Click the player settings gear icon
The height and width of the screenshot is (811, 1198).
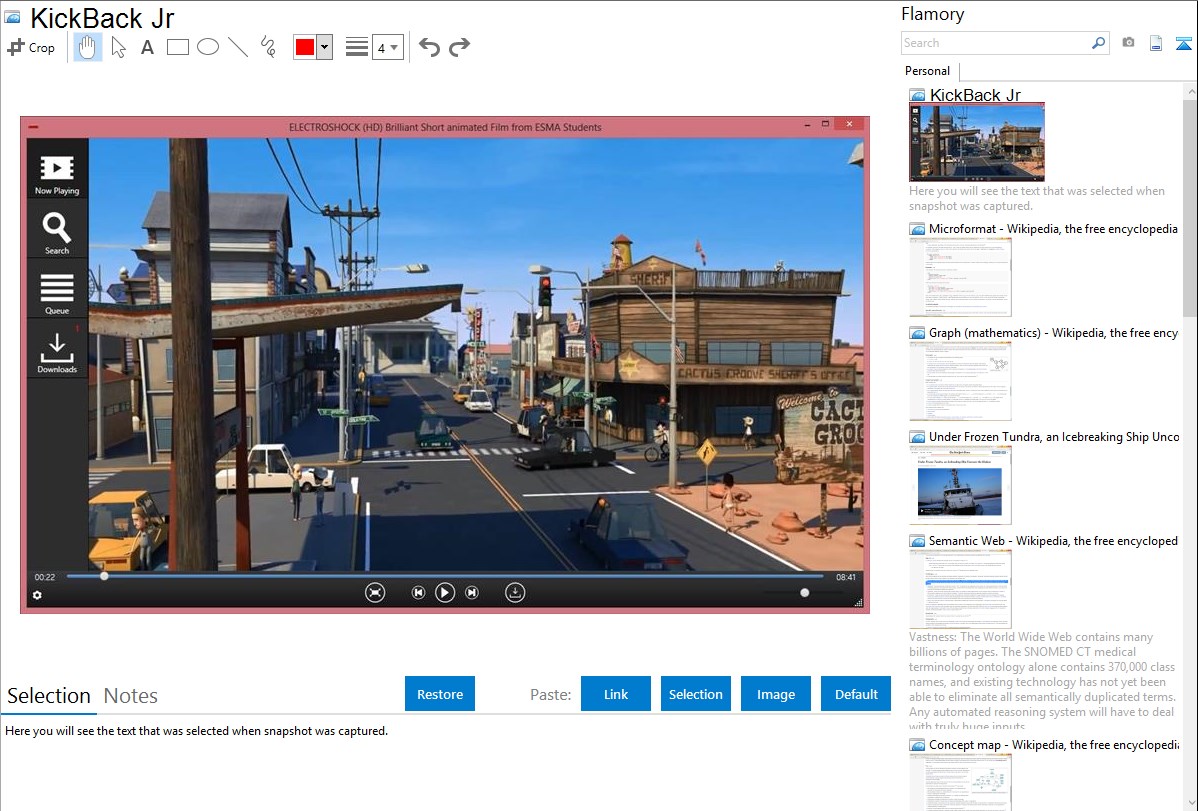pos(37,595)
